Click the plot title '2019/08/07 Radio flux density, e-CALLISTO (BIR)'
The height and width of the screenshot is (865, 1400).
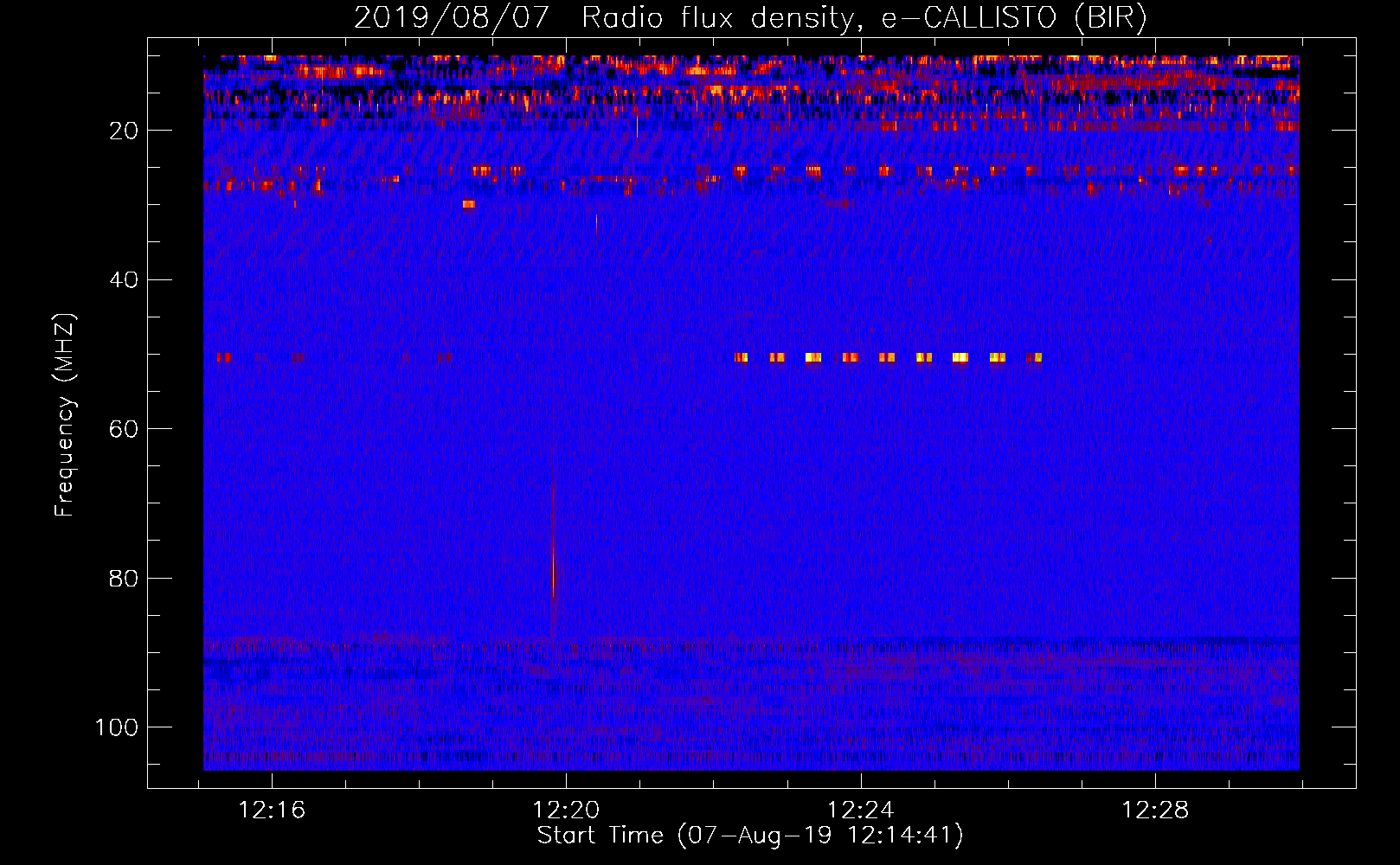click(x=750, y=17)
